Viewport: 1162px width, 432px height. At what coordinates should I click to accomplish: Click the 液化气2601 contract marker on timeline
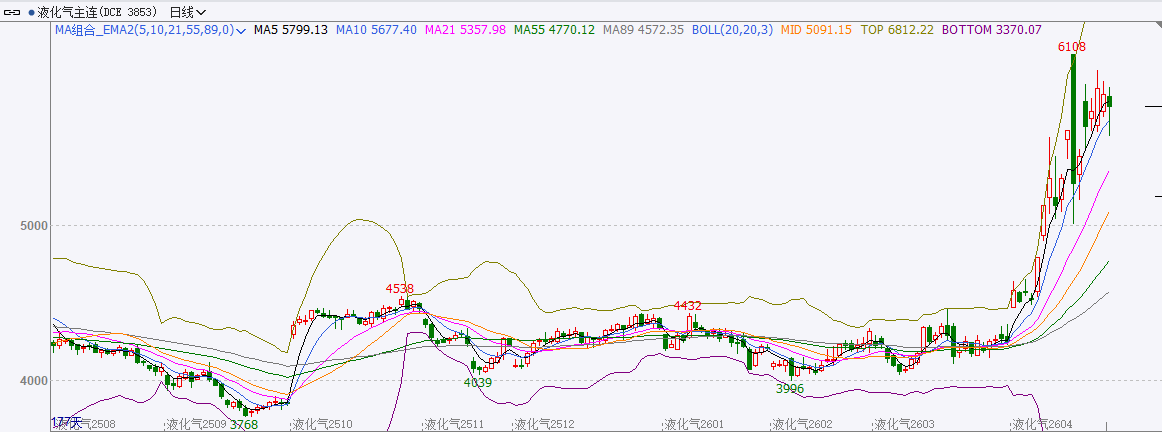coord(694,424)
